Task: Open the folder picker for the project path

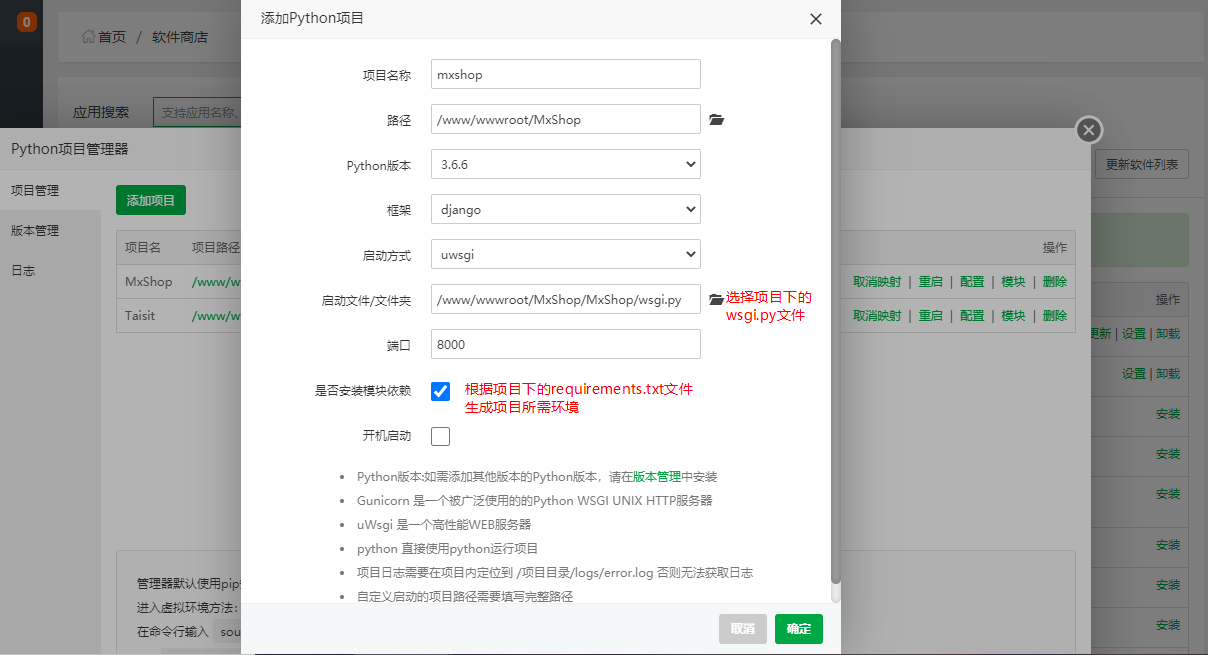Action: pyautogui.click(x=716, y=119)
